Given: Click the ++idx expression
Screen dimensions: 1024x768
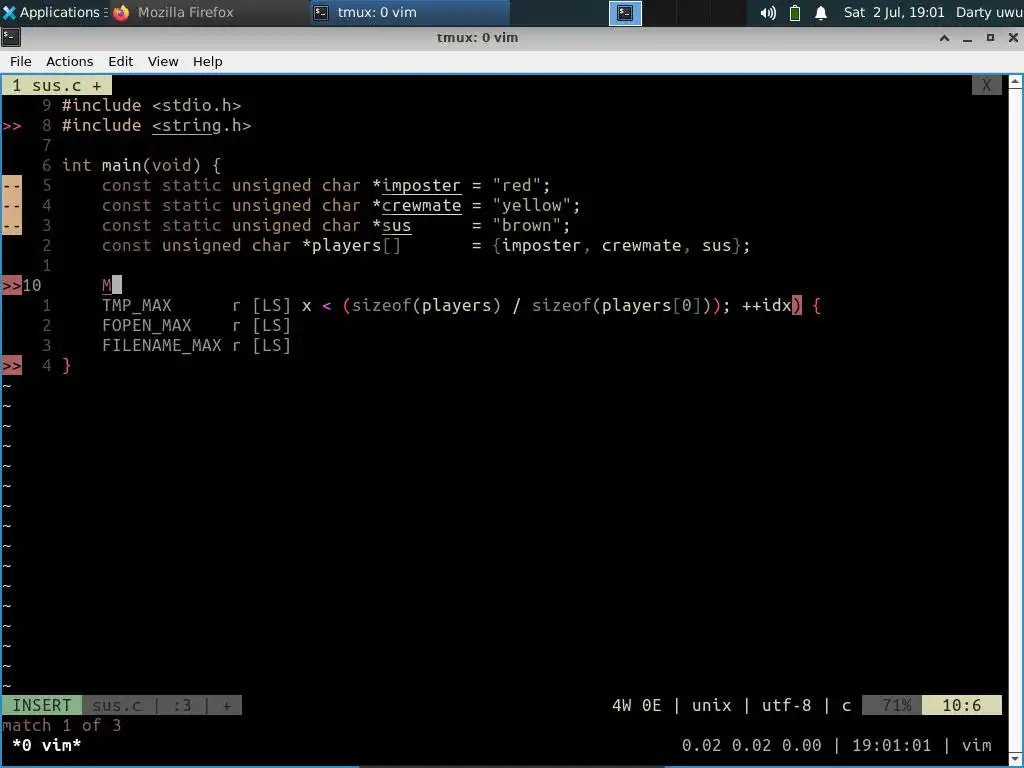Looking at the screenshot, I should pos(766,305).
